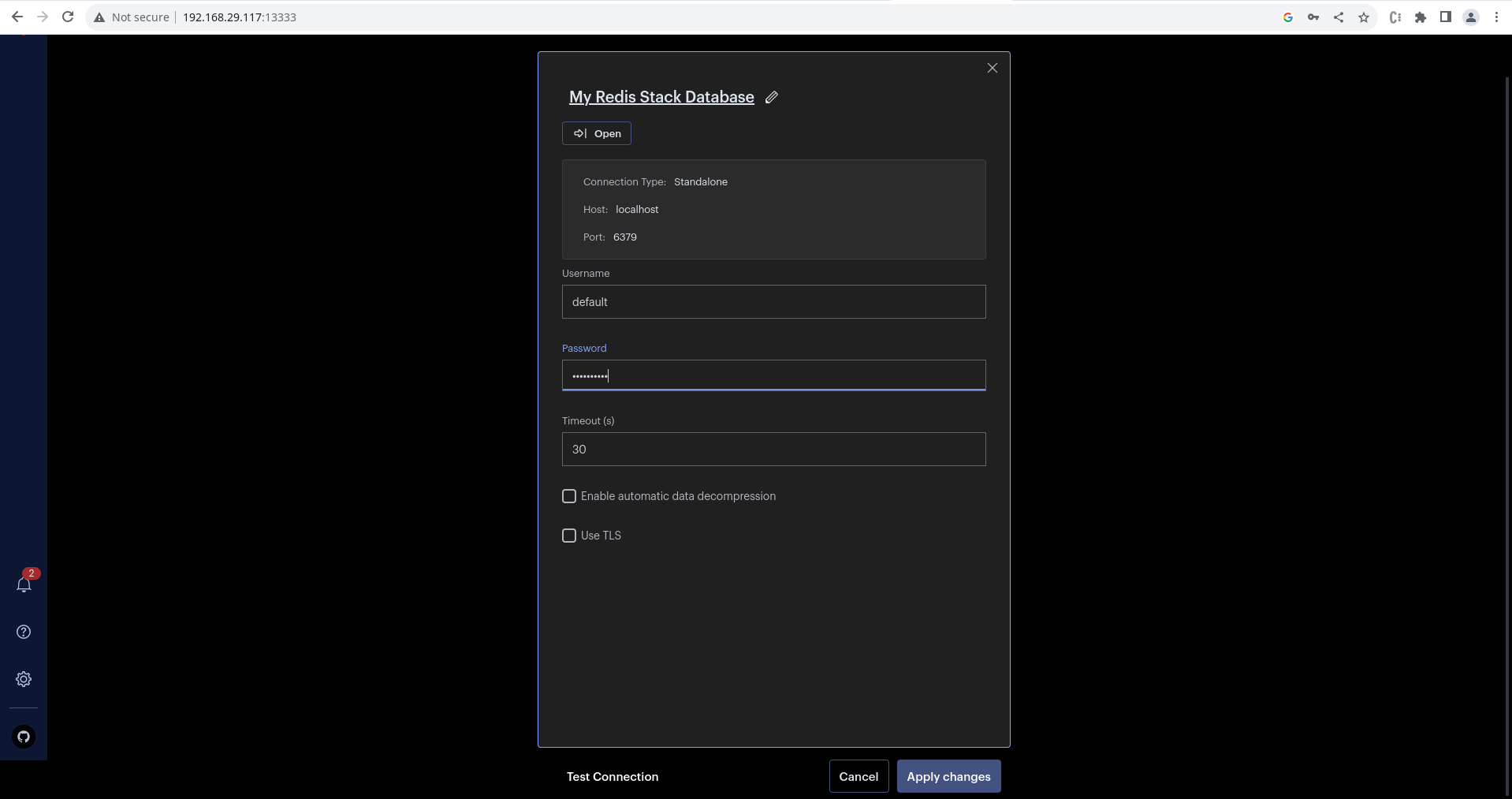Image resolution: width=1512 pixels, height=799 pixels.
Task: Open Chrome's password manager key icon
Action: point(1313,17)
